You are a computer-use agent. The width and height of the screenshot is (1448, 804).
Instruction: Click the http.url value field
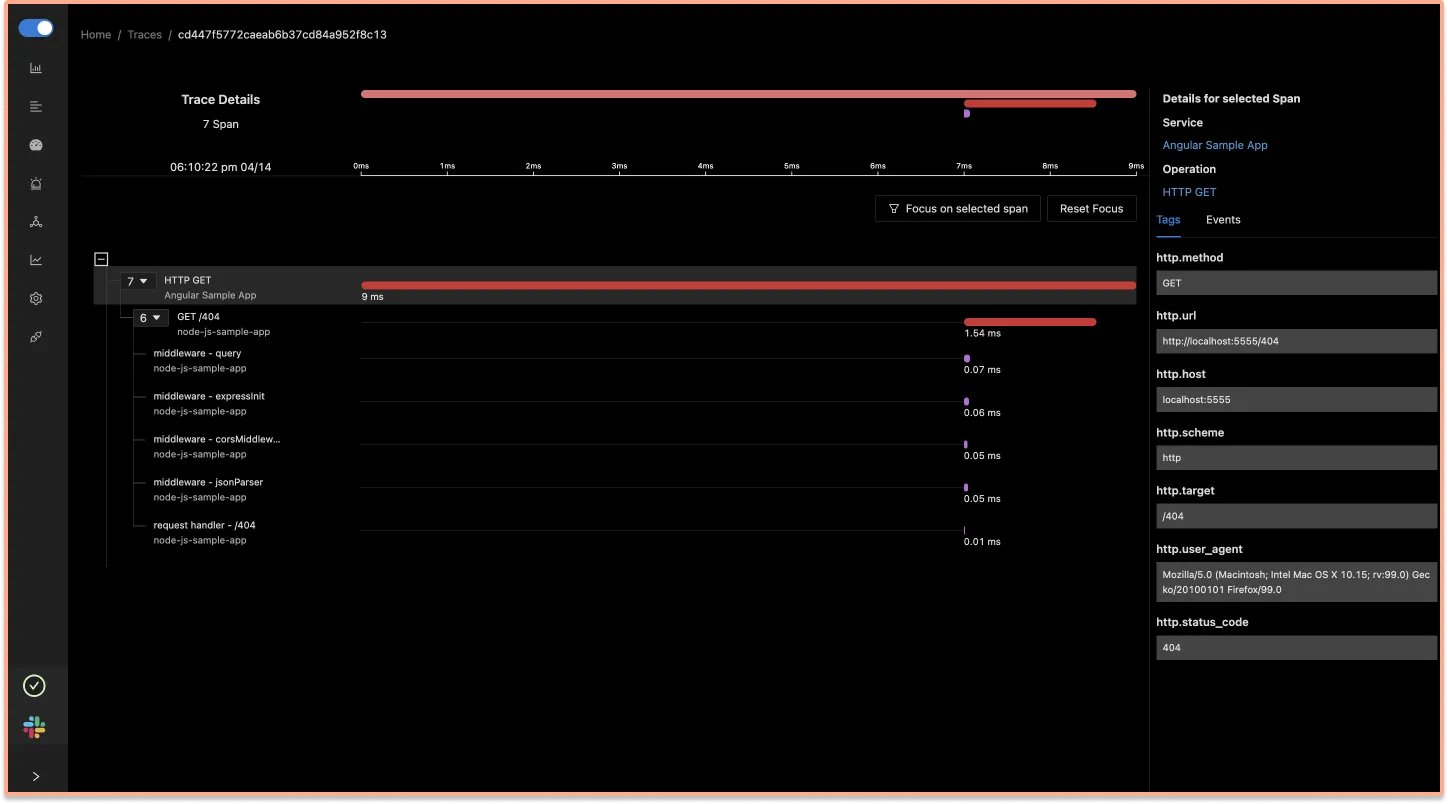1296,341
